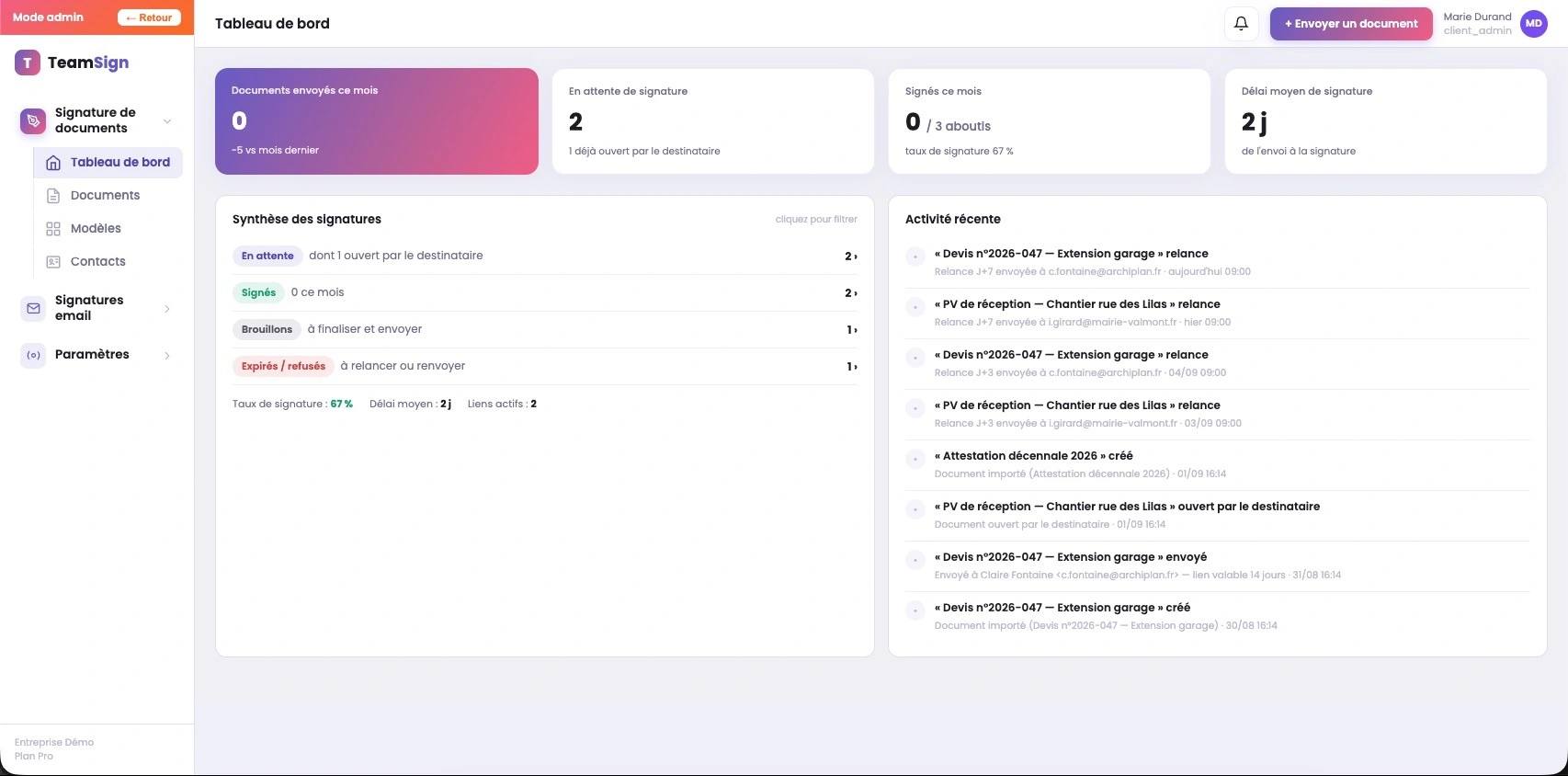The image size is (1568, 776).
Task: Open 'PV de réception ouvert par le destinataire'
Action: click(1217, 516)
